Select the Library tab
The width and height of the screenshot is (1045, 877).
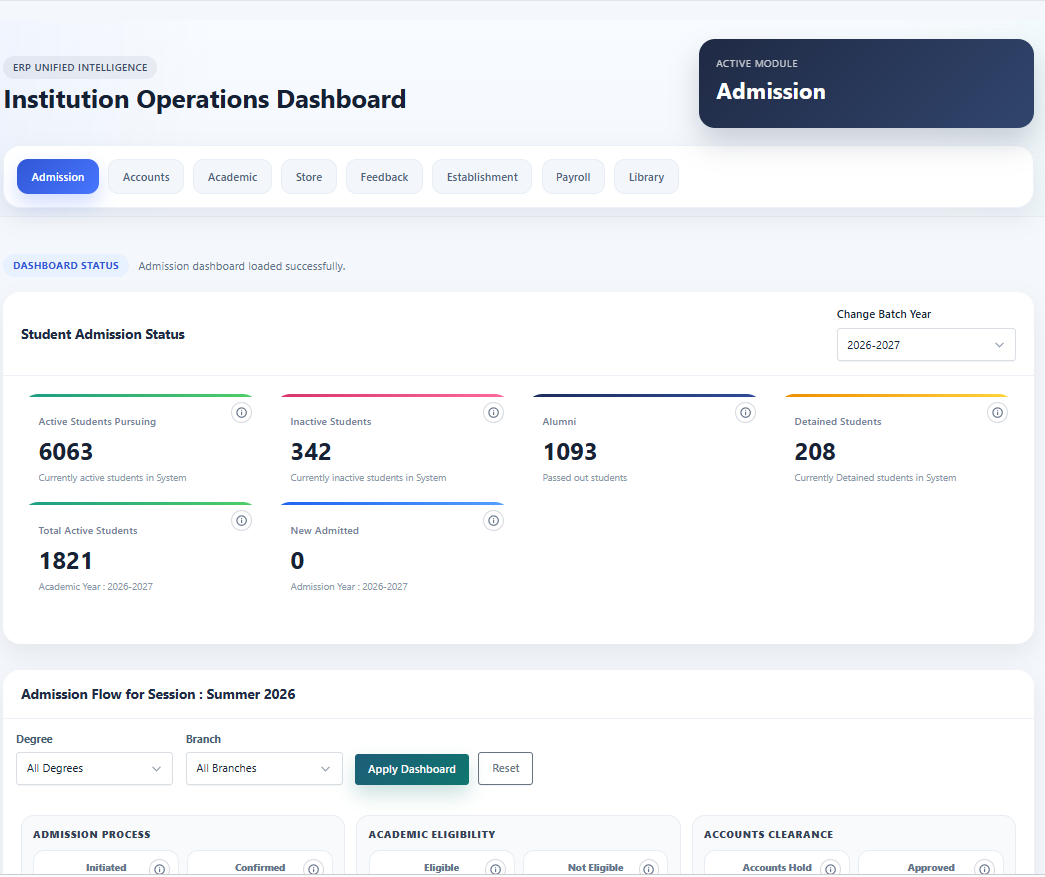(x=646, y=177)
